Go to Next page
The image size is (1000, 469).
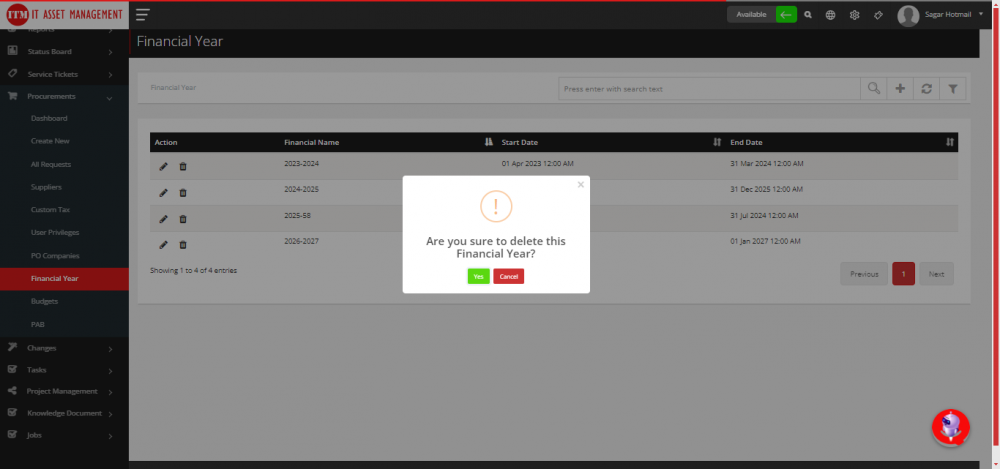(936, 274)
